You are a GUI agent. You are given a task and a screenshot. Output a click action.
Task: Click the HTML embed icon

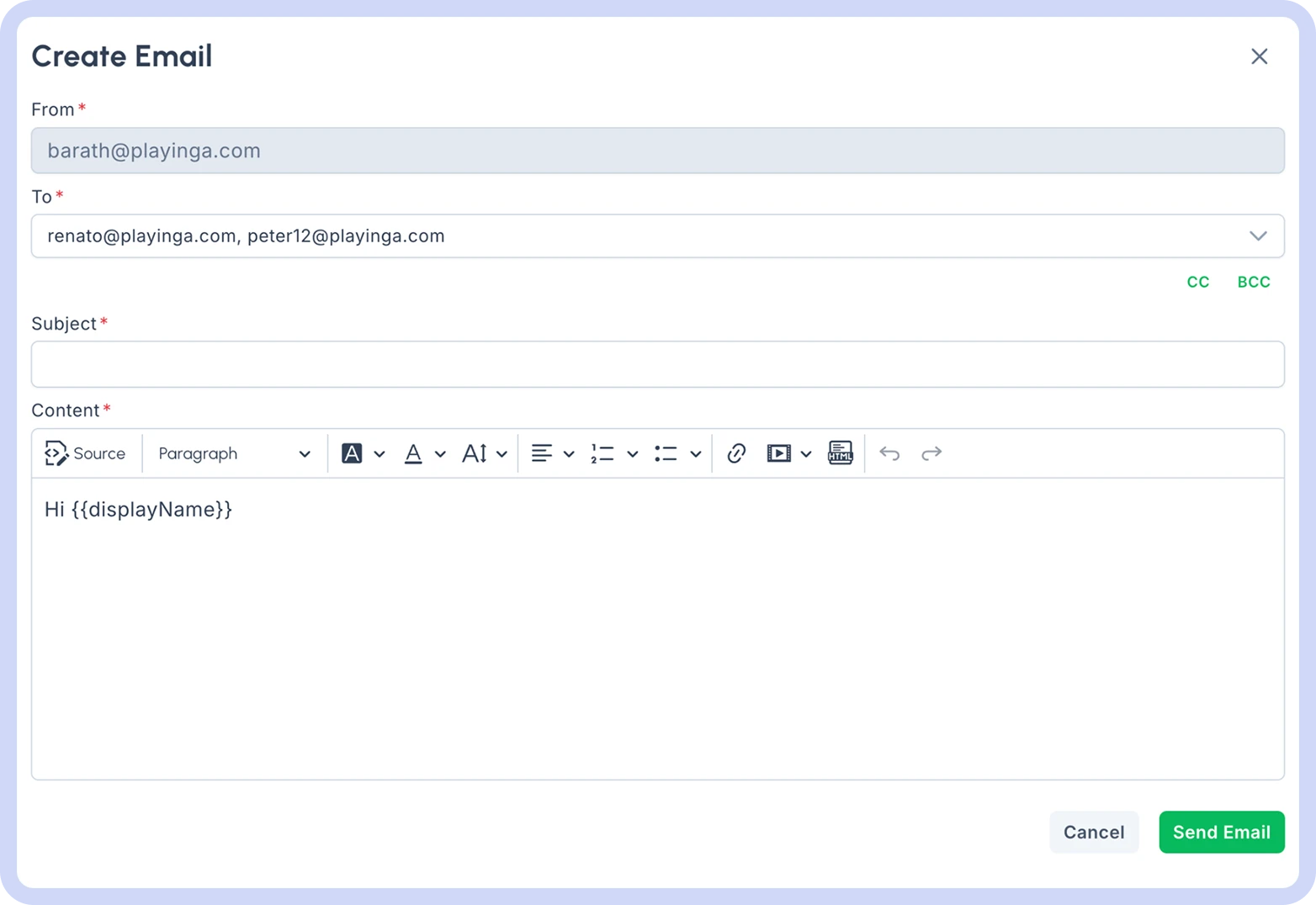(x=840, y=452)
